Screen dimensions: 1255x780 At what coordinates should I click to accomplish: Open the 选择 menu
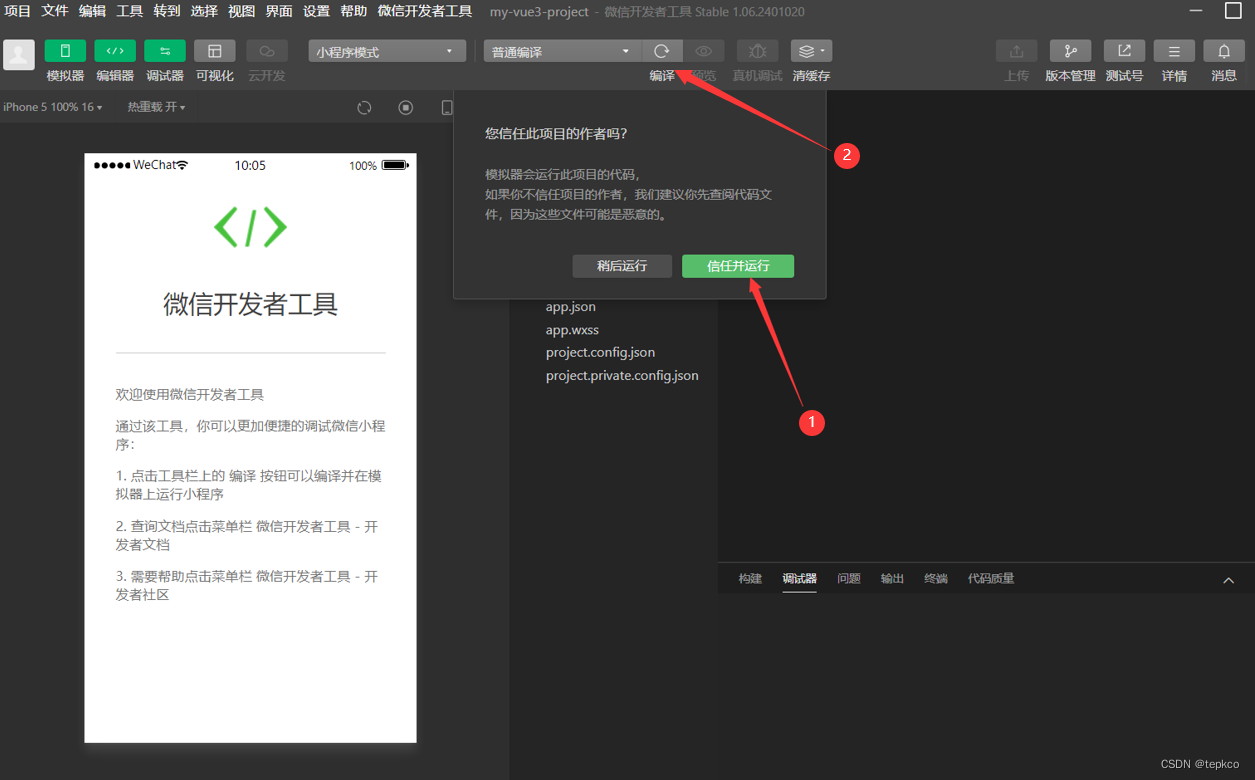point(204,11)
